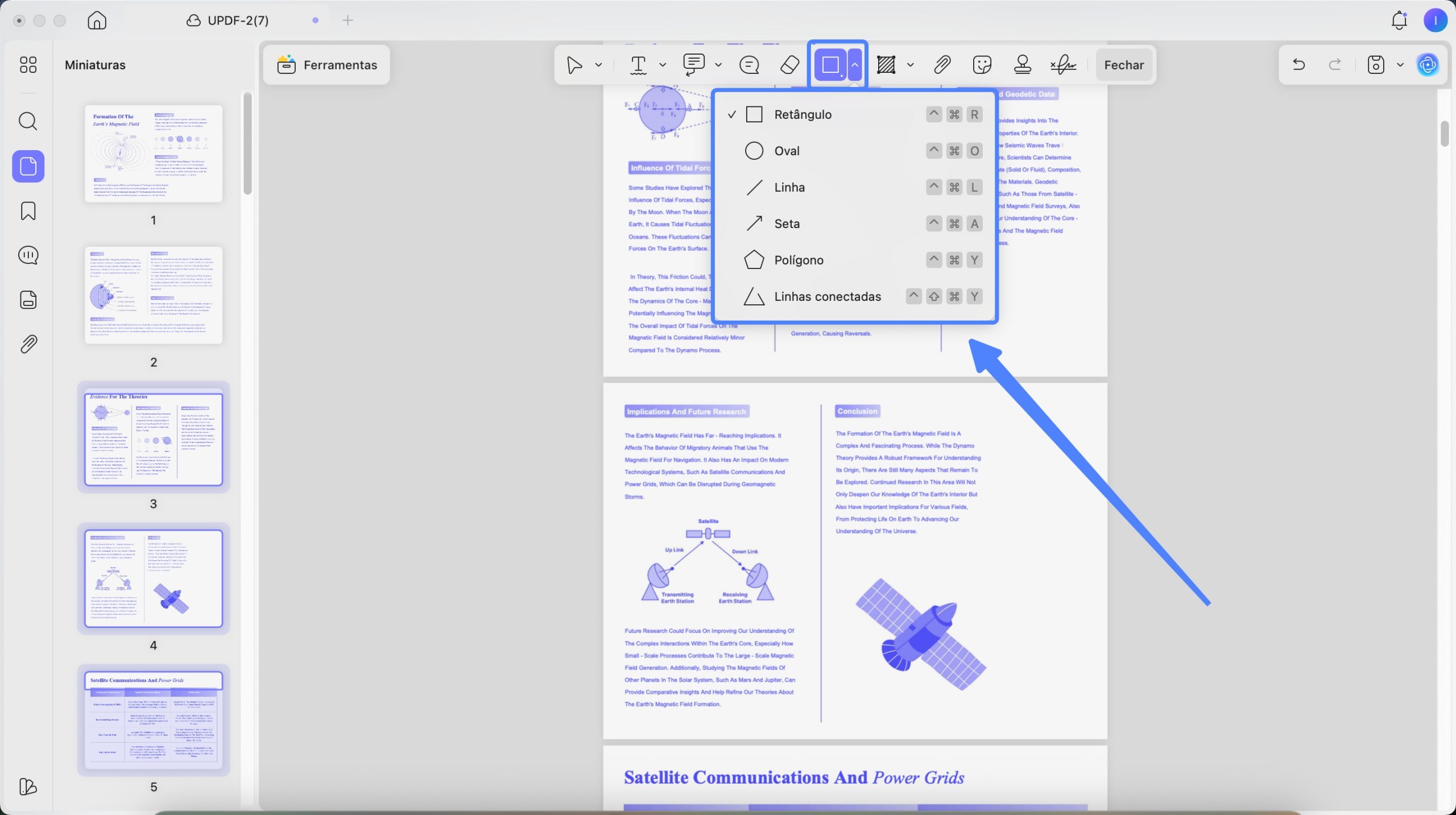Image resolution: width=1456 pixels, height=815 pixels.
Task: Open the notifications bell
Action: pyautogui.click(x=1399, y=20)
